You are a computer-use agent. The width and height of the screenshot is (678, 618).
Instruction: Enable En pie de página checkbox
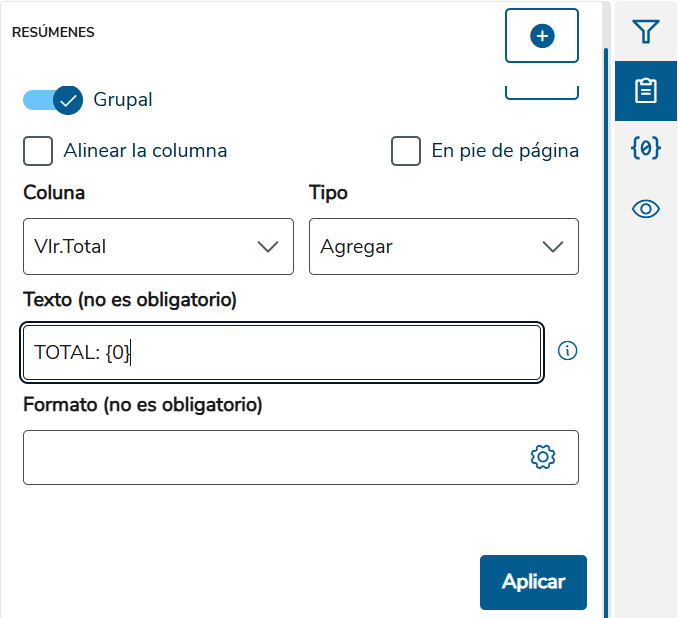coord(406,151)
